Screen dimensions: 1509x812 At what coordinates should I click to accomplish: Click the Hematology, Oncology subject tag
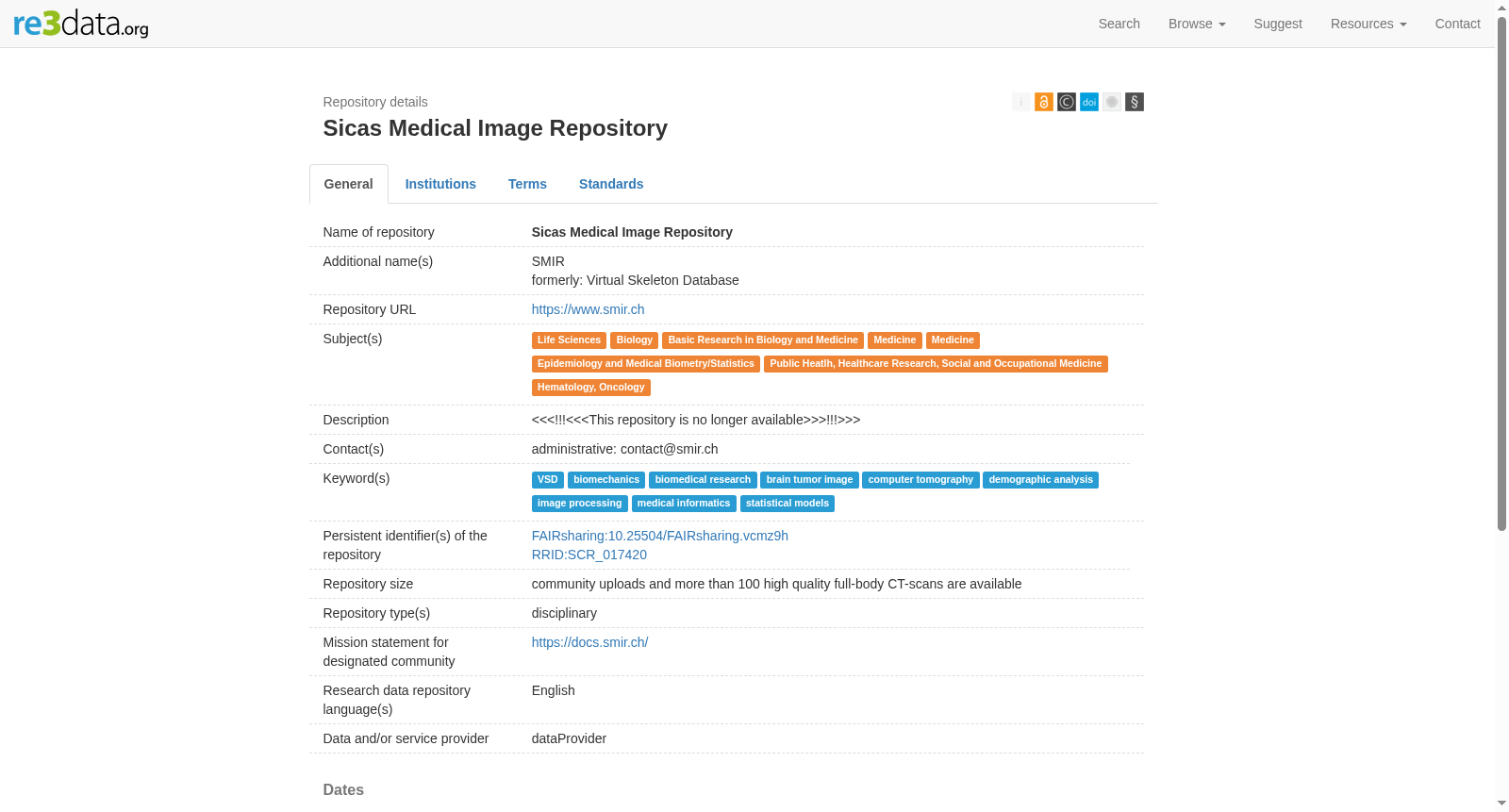[x=591, y=388]
